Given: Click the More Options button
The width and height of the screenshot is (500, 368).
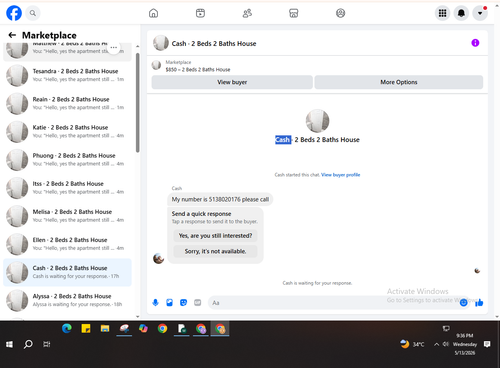Looking at the screenshot, I should point(399,82).
